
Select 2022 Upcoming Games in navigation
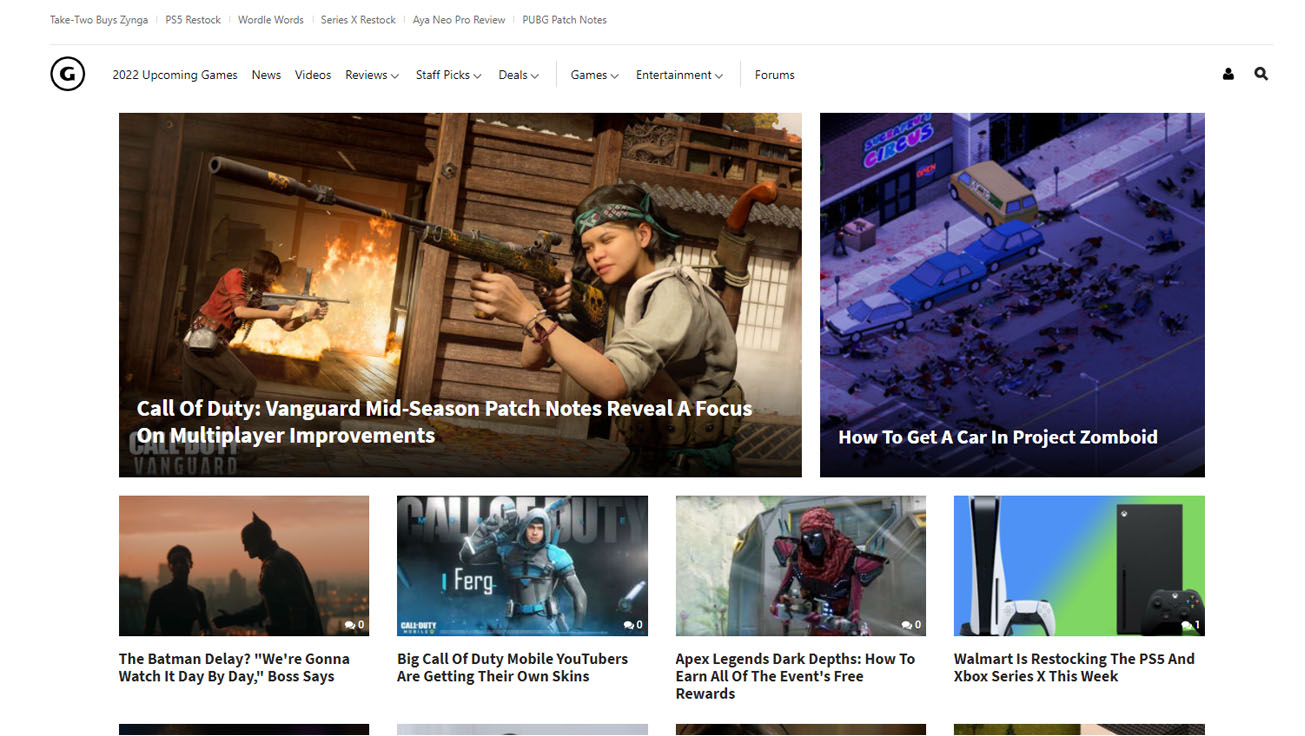[175, 75]
